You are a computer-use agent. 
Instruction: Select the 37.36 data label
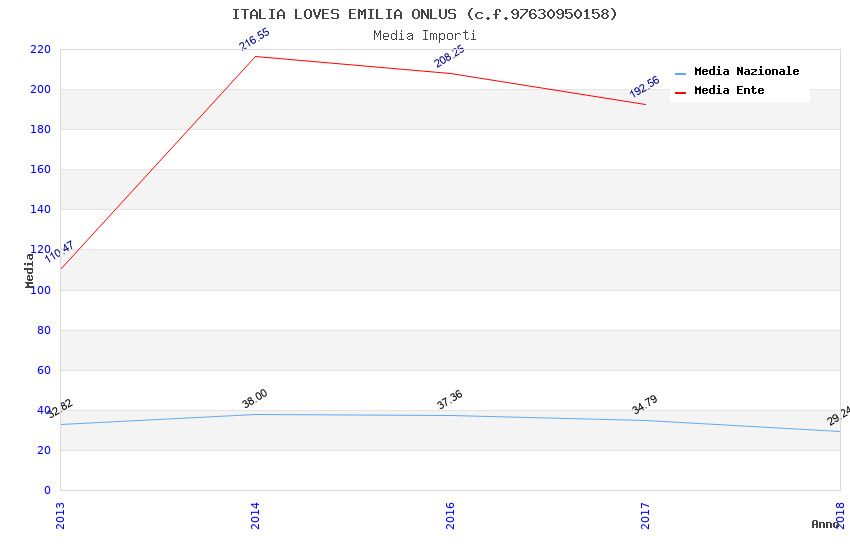(449, 399)
